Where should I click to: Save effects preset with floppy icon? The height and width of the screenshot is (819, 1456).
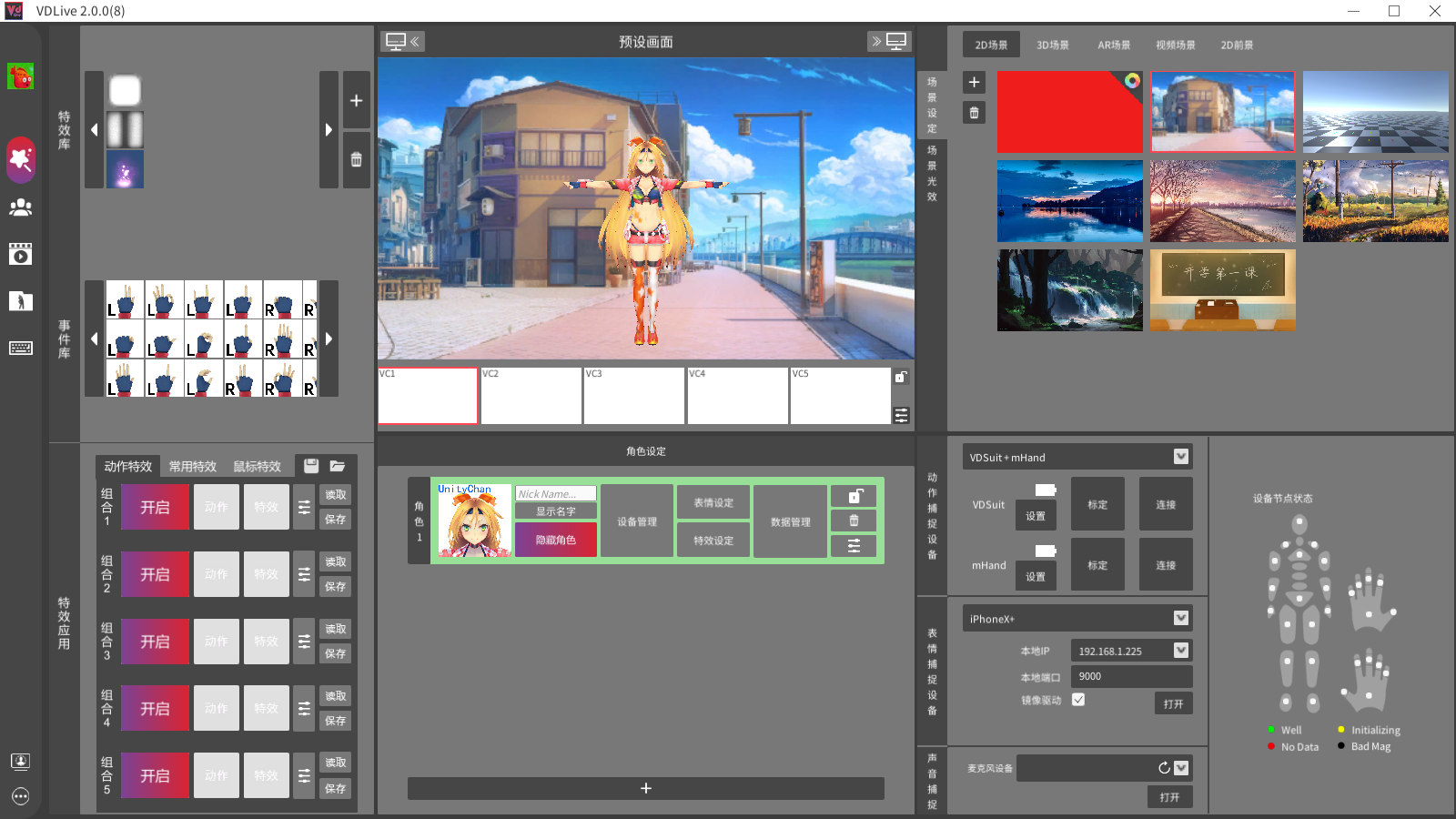pyautogui.click(x=311, y=466)
